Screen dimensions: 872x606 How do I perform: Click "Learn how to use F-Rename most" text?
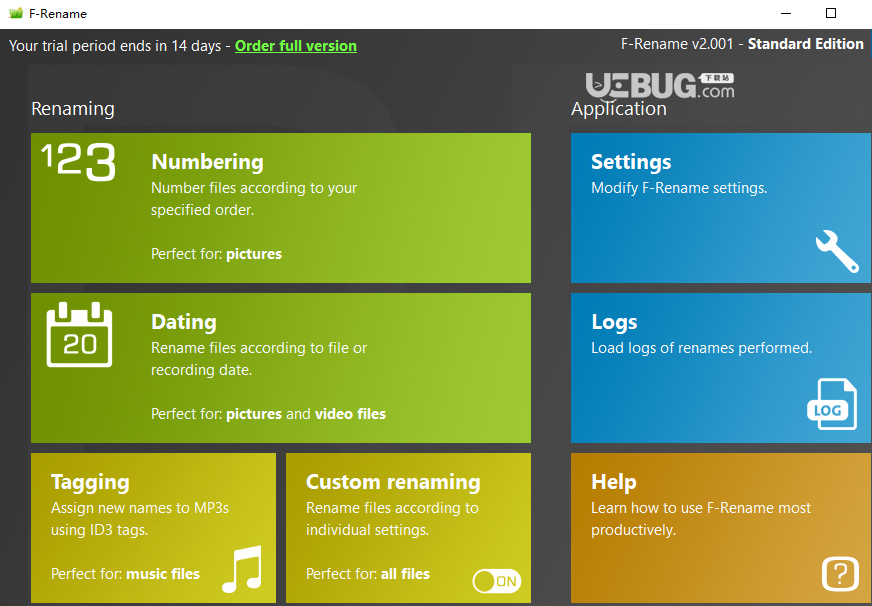[701, 508]
